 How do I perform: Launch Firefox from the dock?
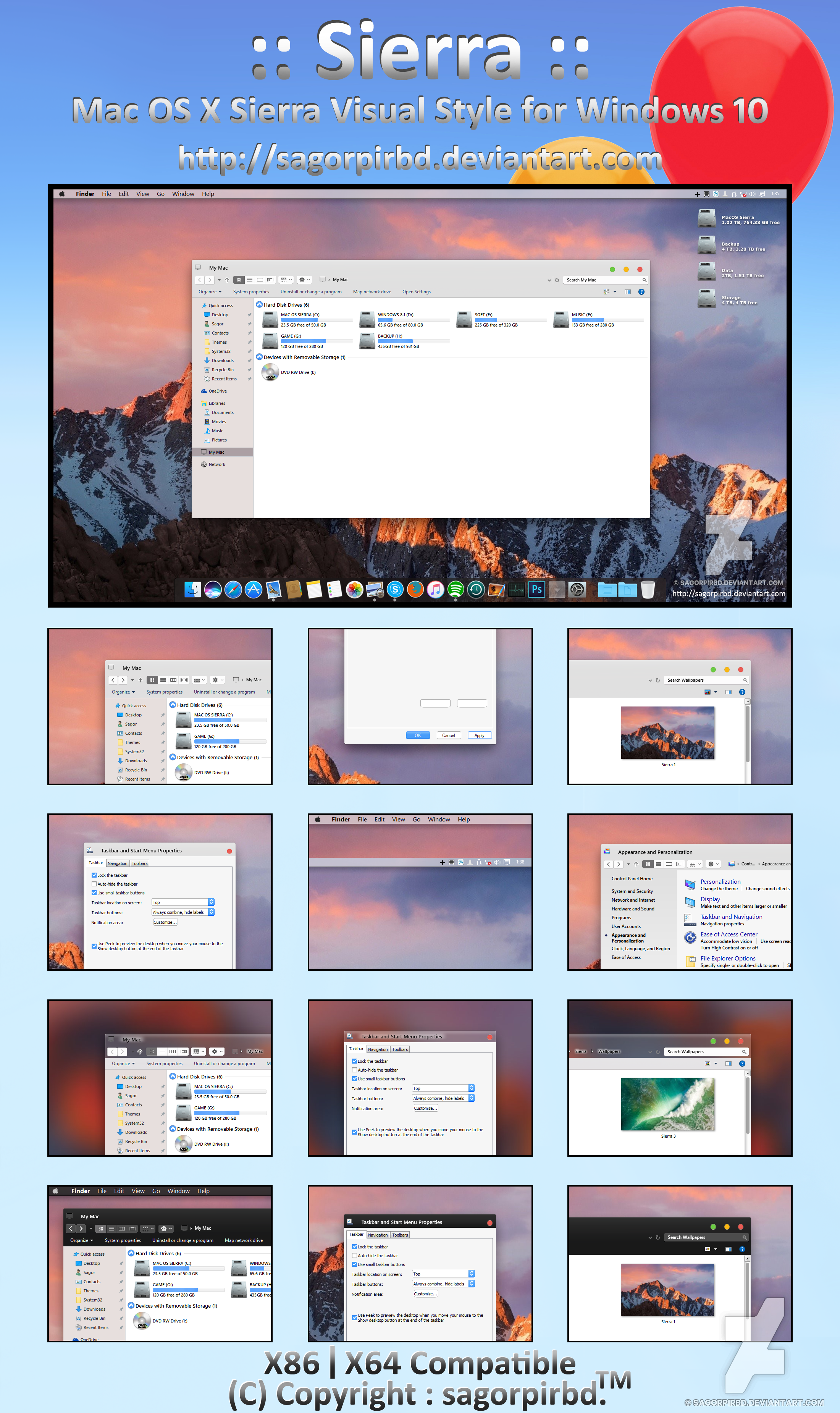click(415, 589)
